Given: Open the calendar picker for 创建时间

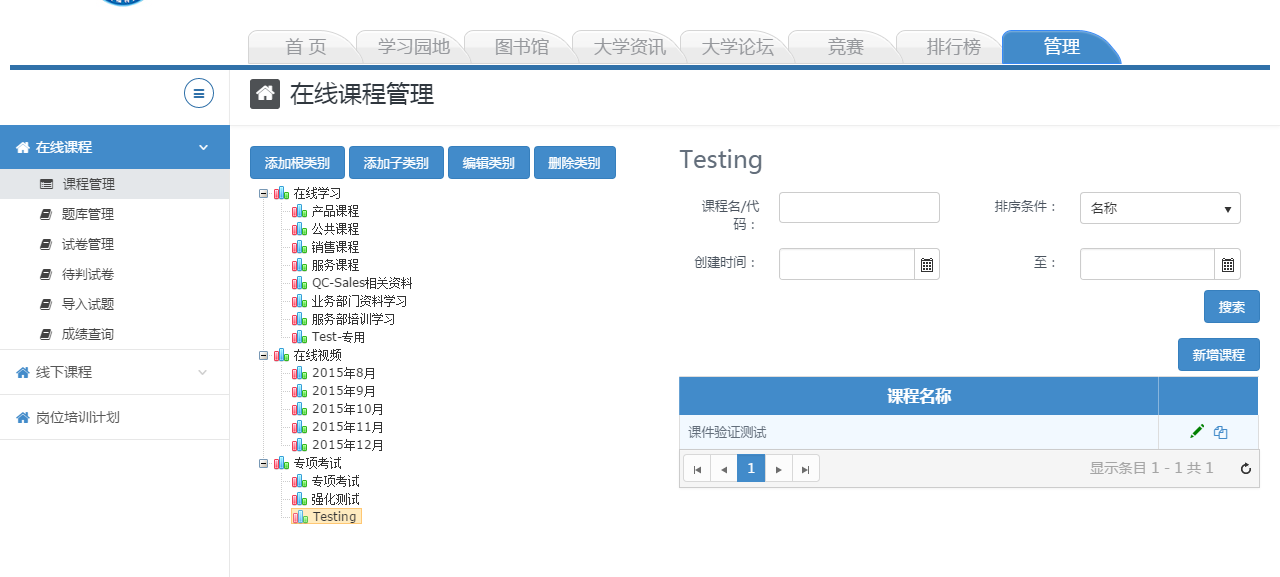Looking at the screenshot, I should point(927,264).
